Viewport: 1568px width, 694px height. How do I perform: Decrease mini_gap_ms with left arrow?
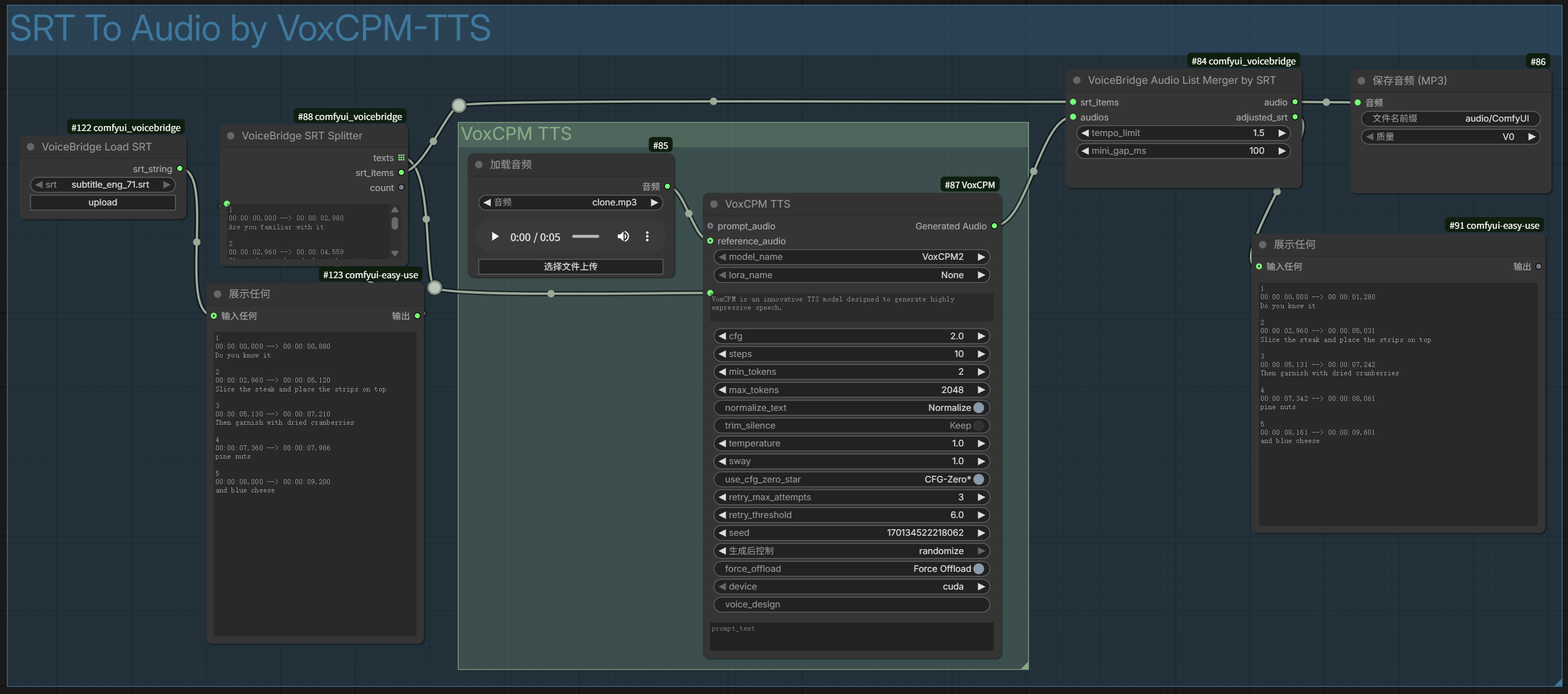1085,150
